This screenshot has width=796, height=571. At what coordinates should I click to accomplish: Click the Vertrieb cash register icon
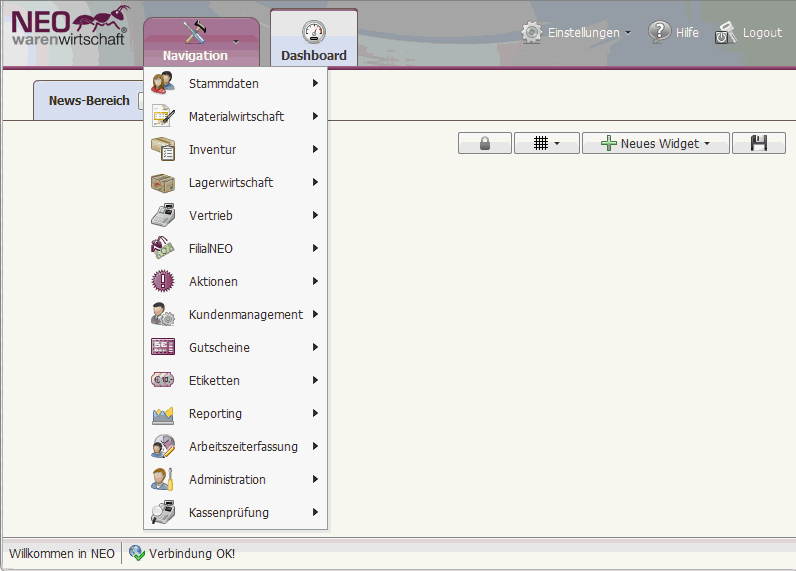pos(163,215)
